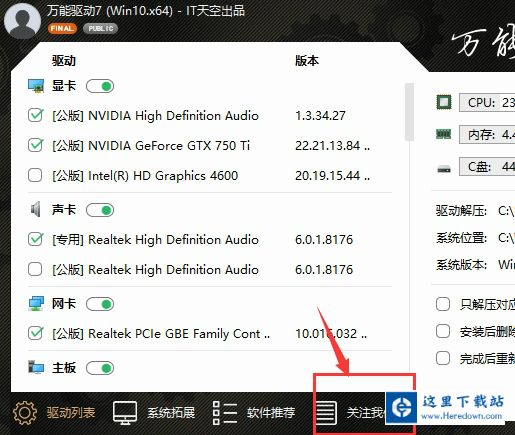
Task: Uncheck Realtek PCIe GBE Family Controller
Action: point(35,333)
